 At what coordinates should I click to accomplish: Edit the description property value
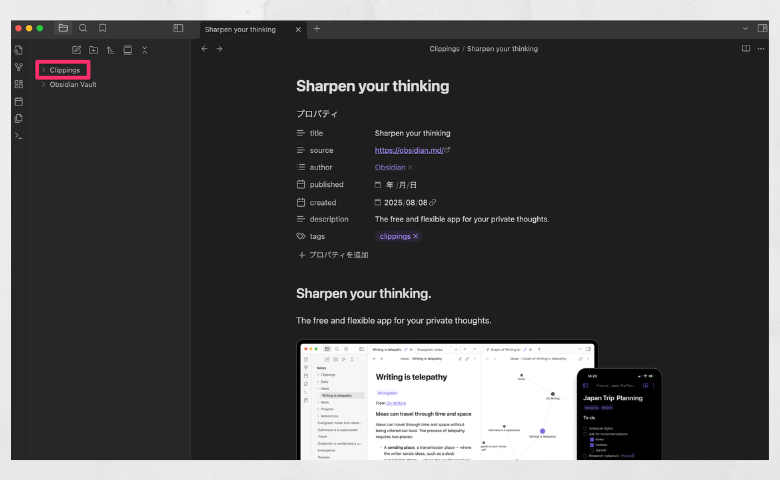[x=462, y=219]
